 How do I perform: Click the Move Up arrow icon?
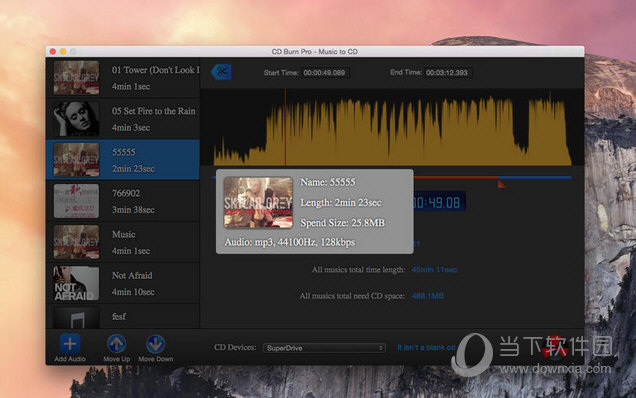[x=116, y=344]
